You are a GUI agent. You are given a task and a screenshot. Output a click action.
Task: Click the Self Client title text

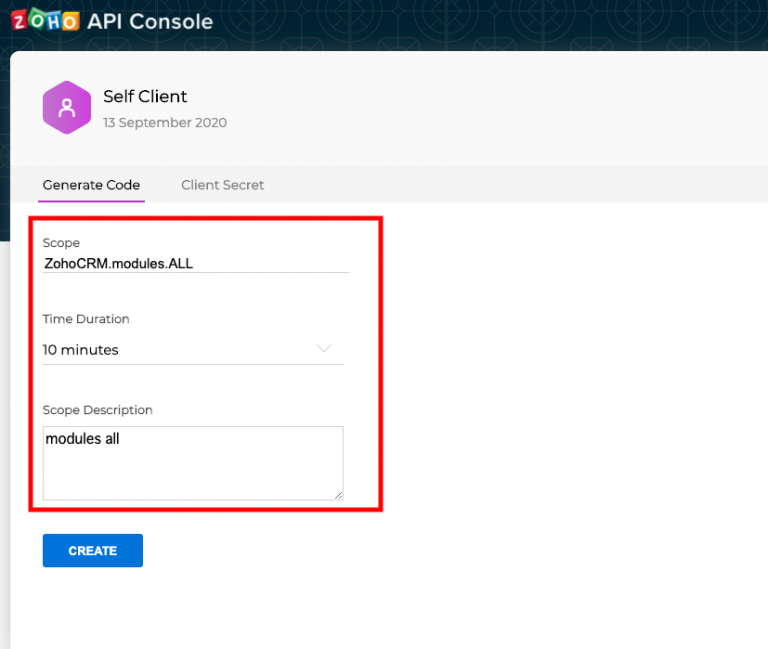(x=145, y=96)
